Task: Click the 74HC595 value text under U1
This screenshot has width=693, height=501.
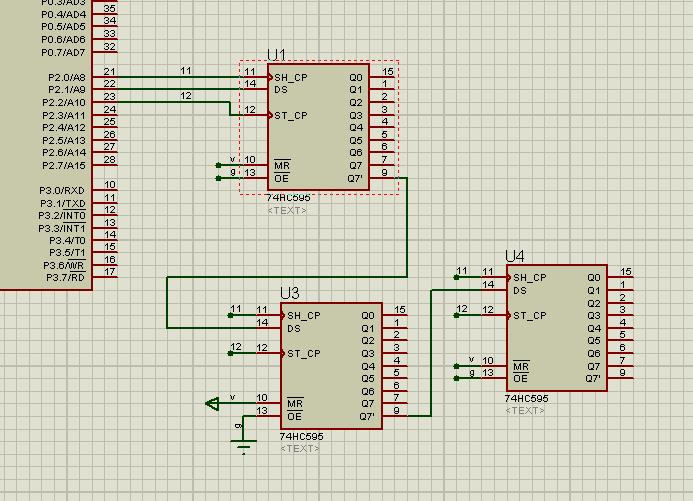Action: coord(289,198)
